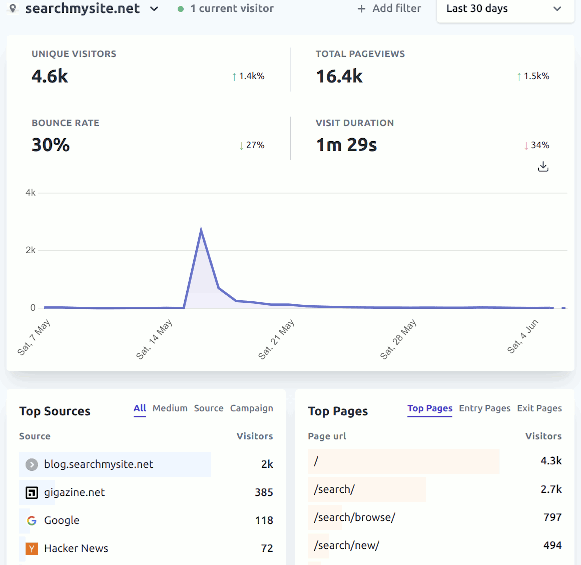The width and height of the screenshot is (581, 565).
Task: Switch to the Entry Pages tab
Action: coord(485,408)
